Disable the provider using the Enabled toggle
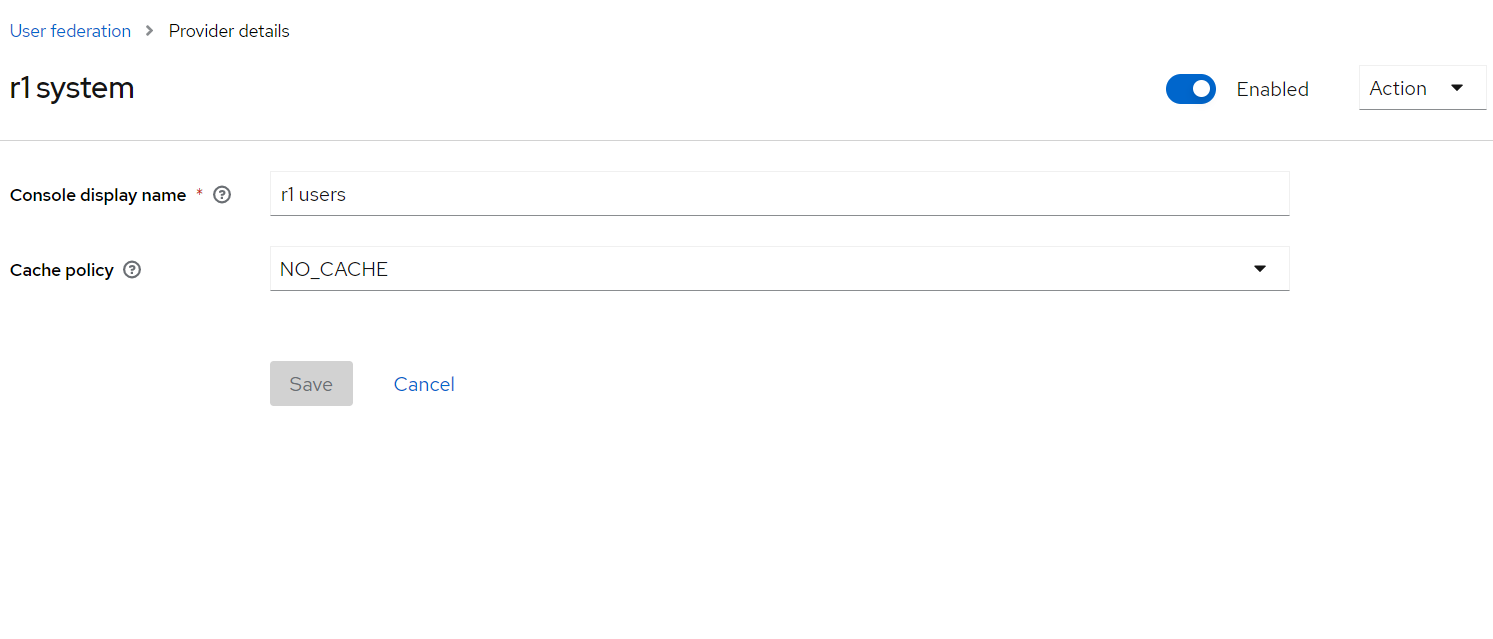Screen dimensions: 1493x639 [x=1191, y=89]
